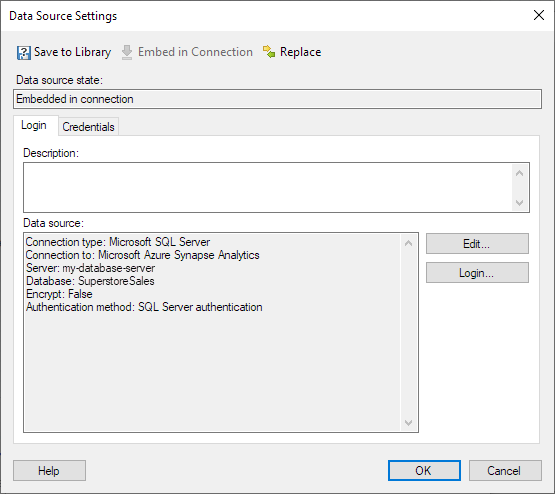Click the Replace arrows icon
555x494 pixels.
pyautogui.click(x=269, y=52)
